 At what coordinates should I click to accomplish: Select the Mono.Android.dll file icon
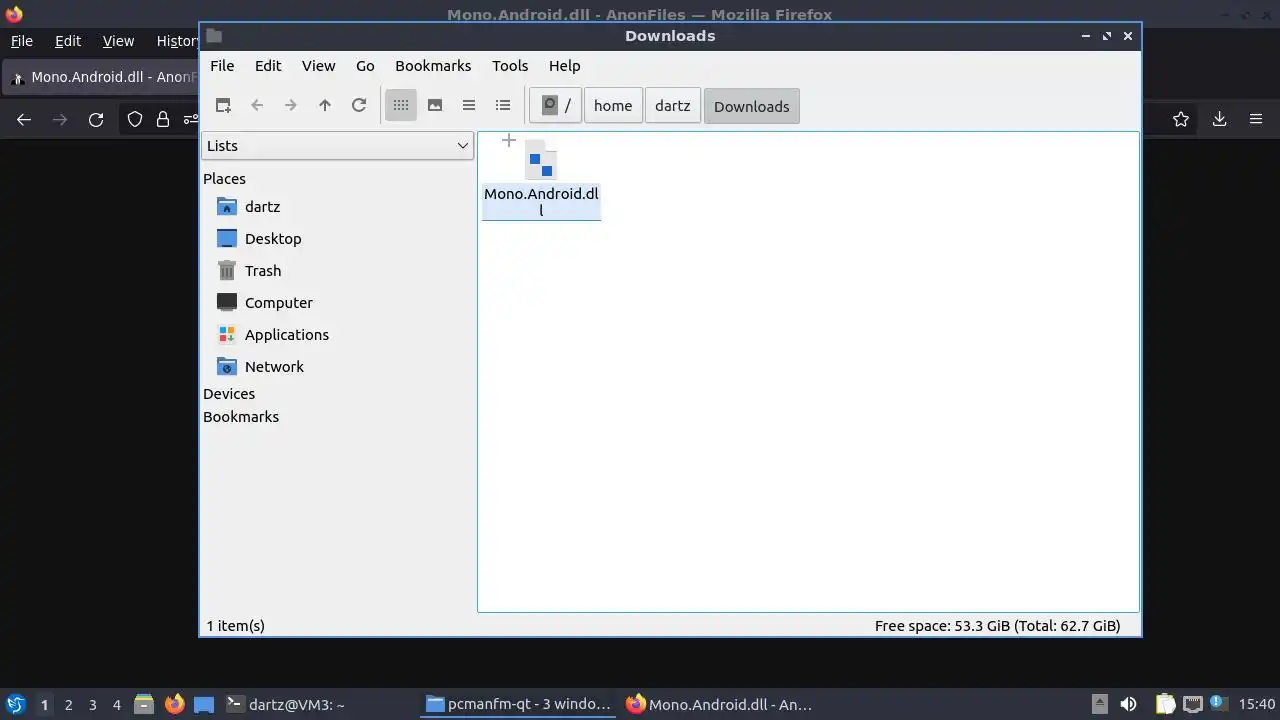541,161
